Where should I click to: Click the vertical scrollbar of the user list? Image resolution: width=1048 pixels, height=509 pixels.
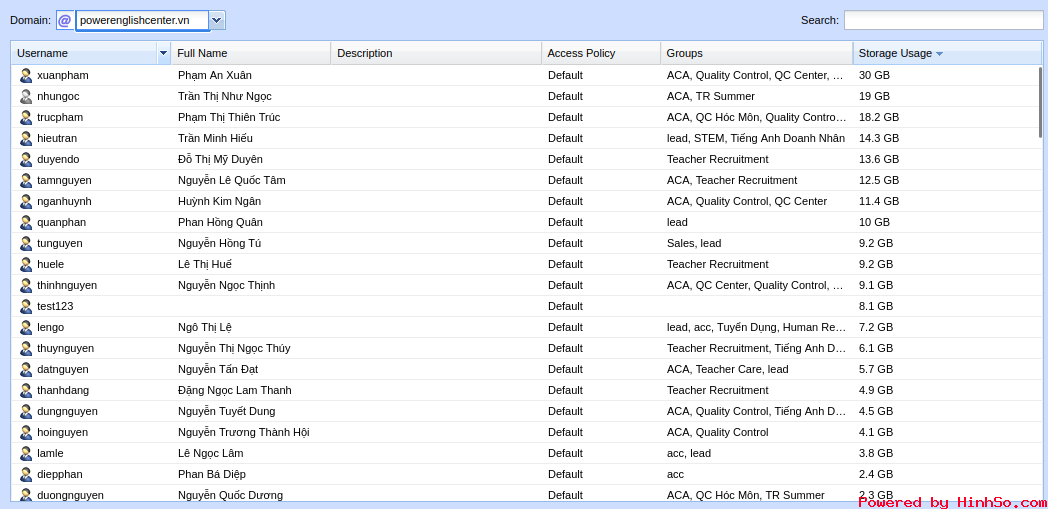1039,102
